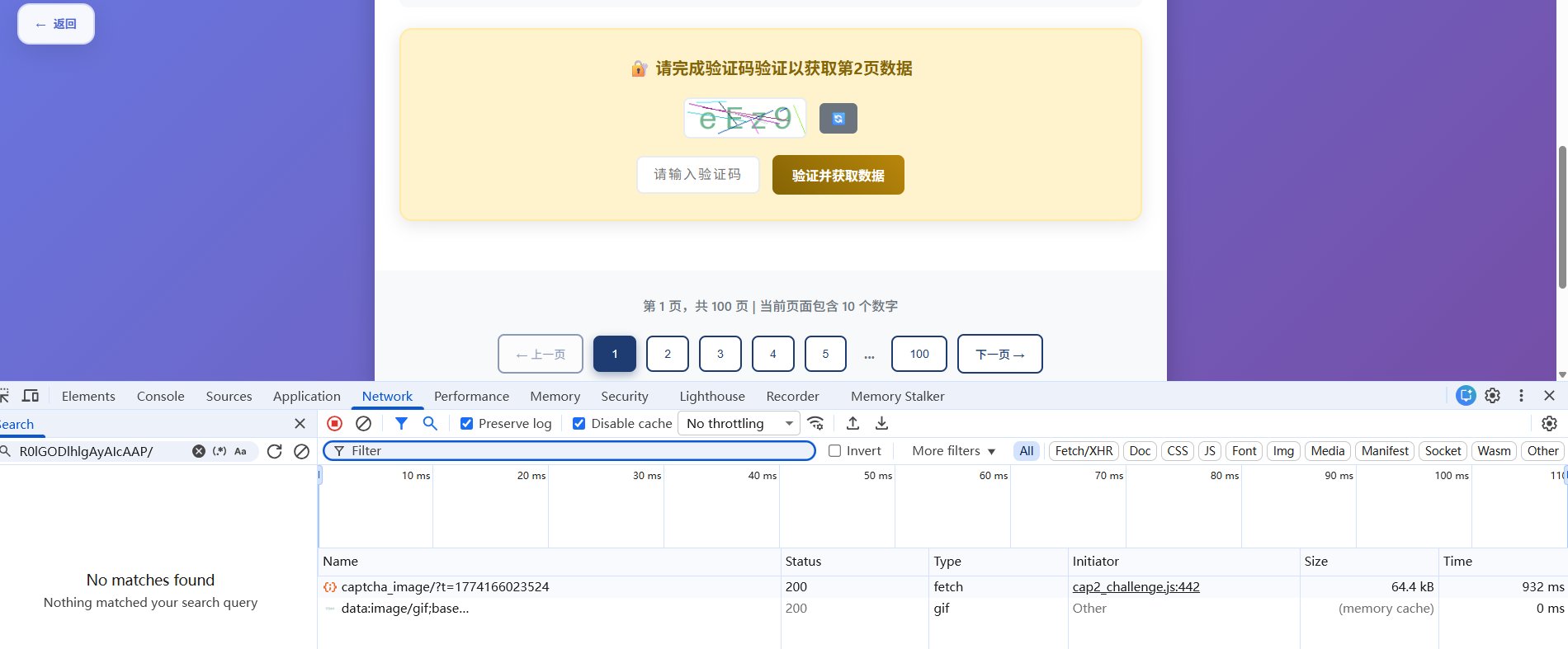
Task: Refresh the captcha image
Action: point(838,119)
